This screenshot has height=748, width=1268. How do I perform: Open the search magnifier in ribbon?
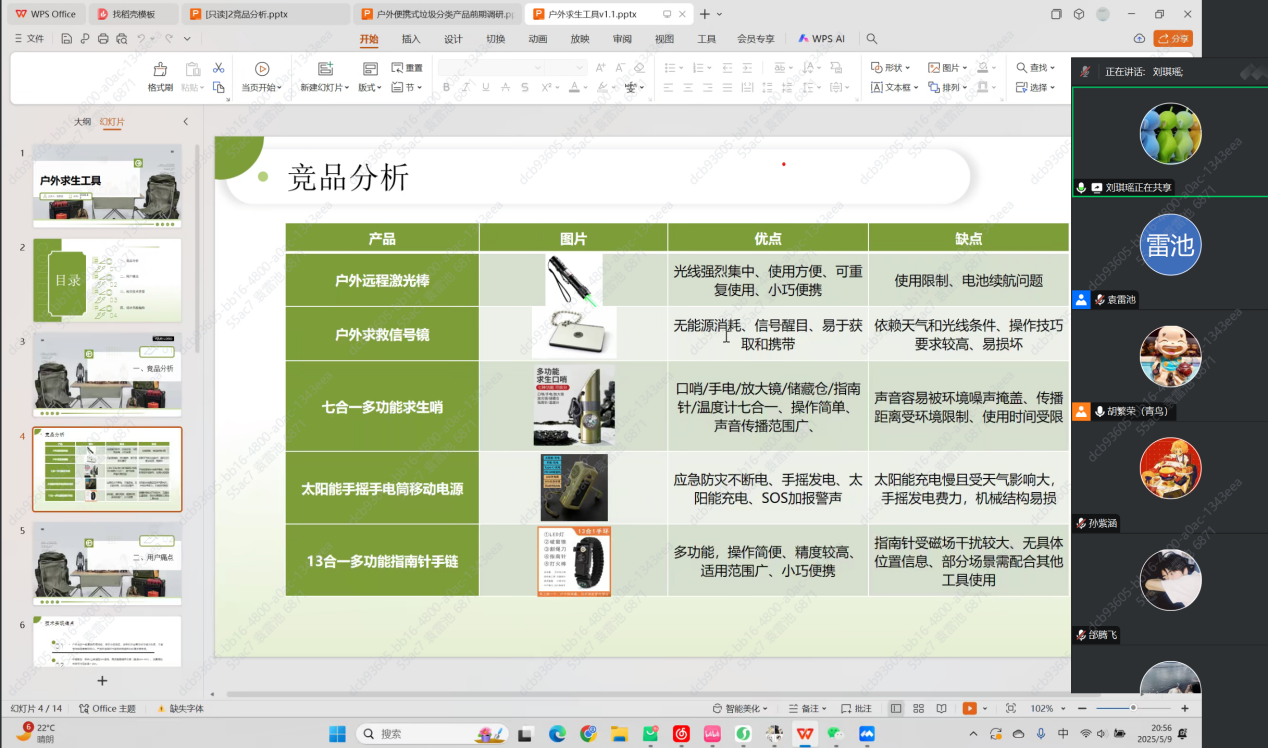coord(872,39)
